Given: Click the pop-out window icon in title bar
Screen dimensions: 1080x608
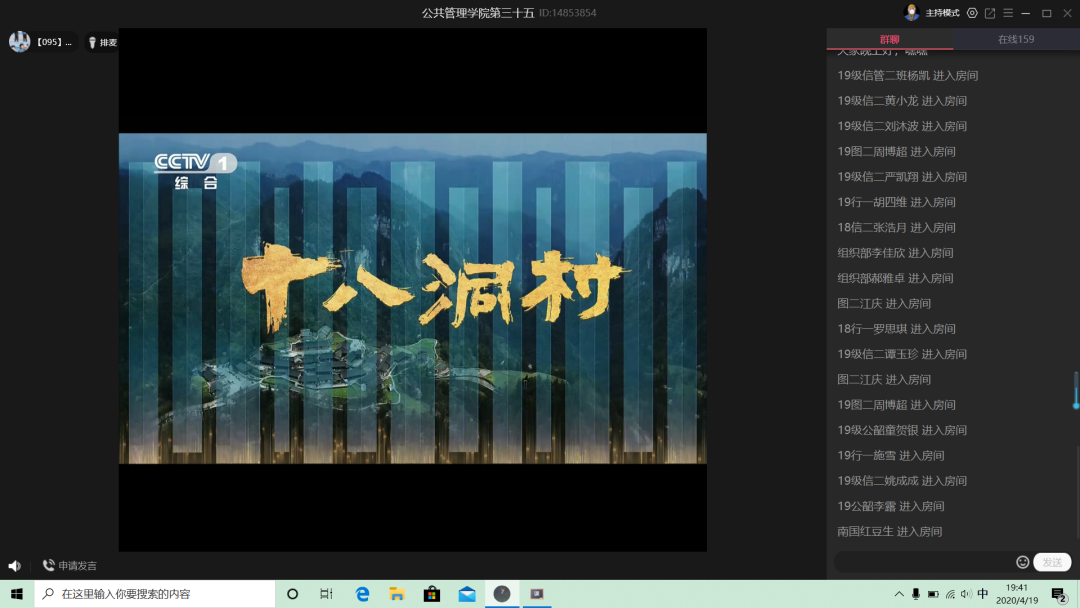Looking at the screenshot, I should [990, 13].
